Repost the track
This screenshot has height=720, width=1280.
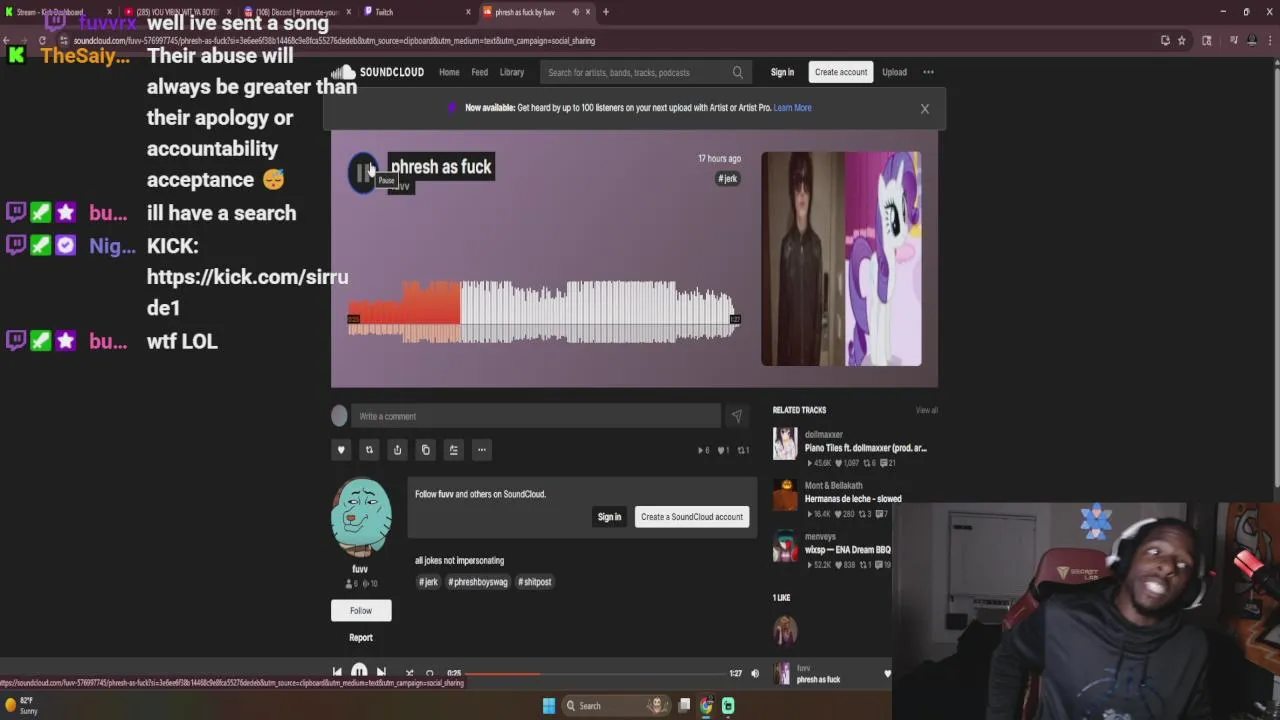click(369, 450)
